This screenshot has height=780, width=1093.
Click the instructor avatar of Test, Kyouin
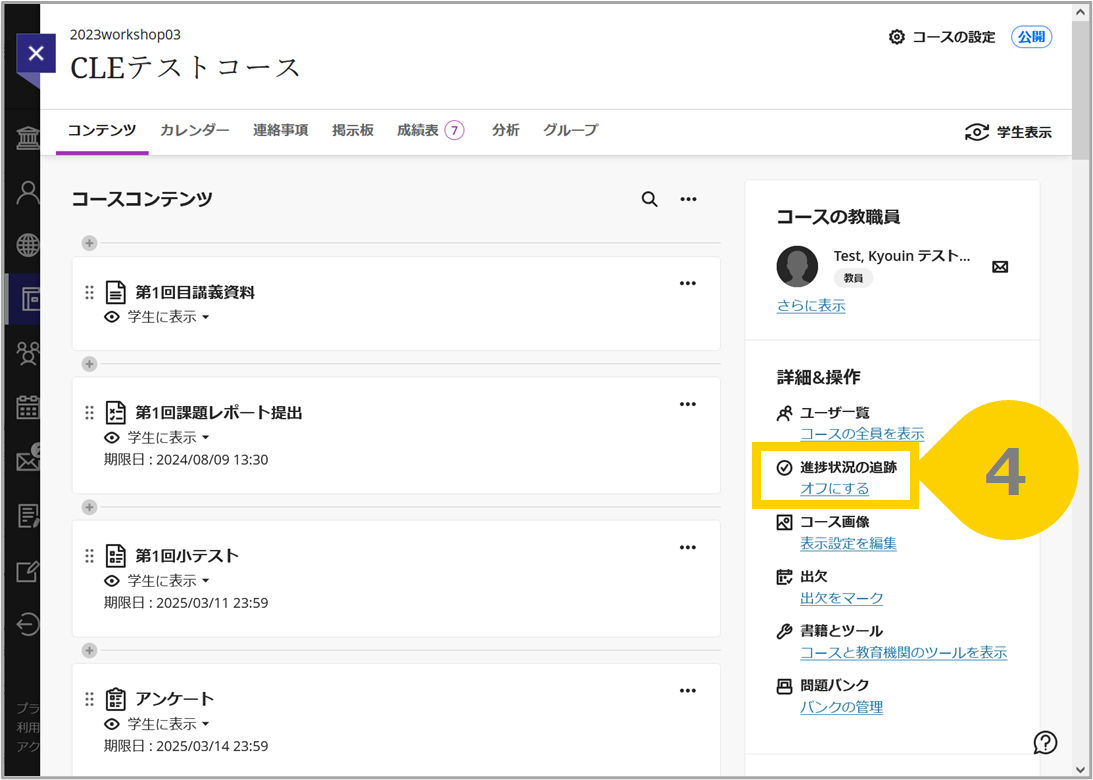pos(797,266)
